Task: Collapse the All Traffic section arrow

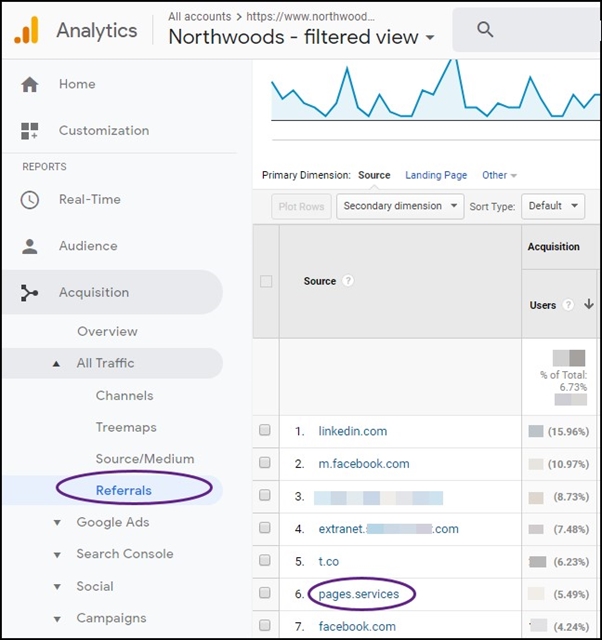Action: 56,364
